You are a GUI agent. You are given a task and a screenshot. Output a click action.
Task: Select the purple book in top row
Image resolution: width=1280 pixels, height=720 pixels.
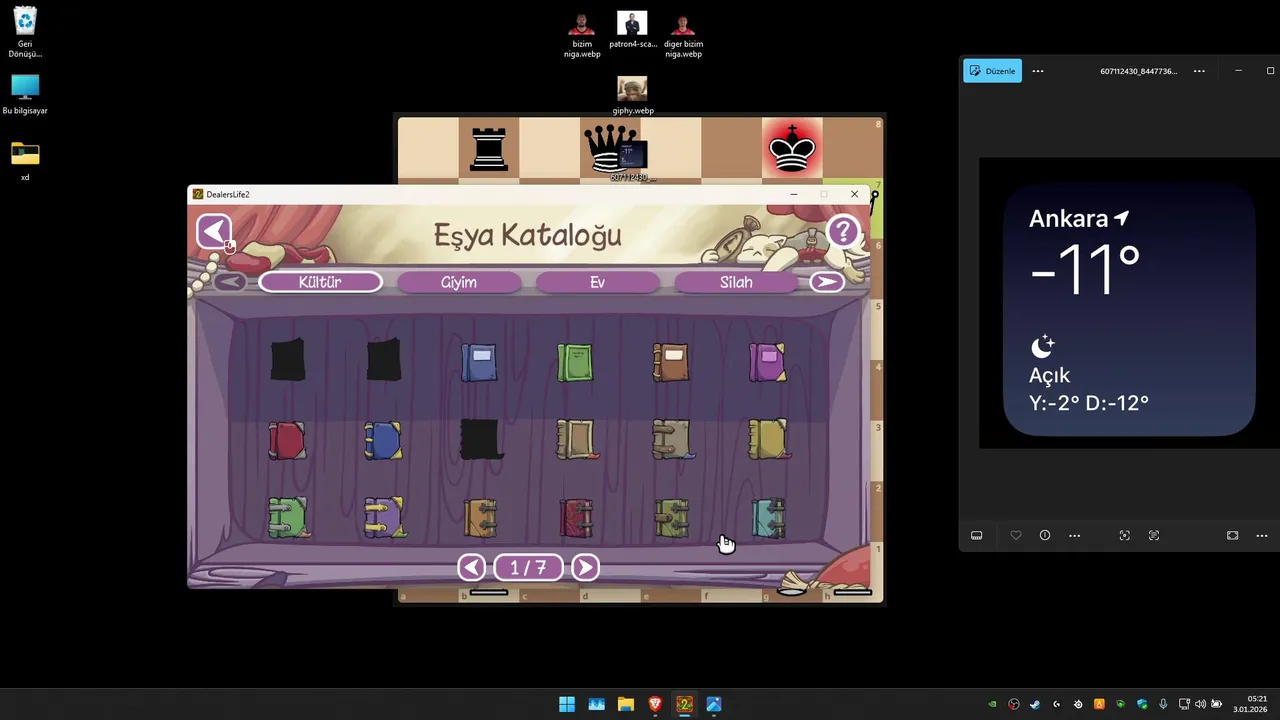tap(767, 362)
